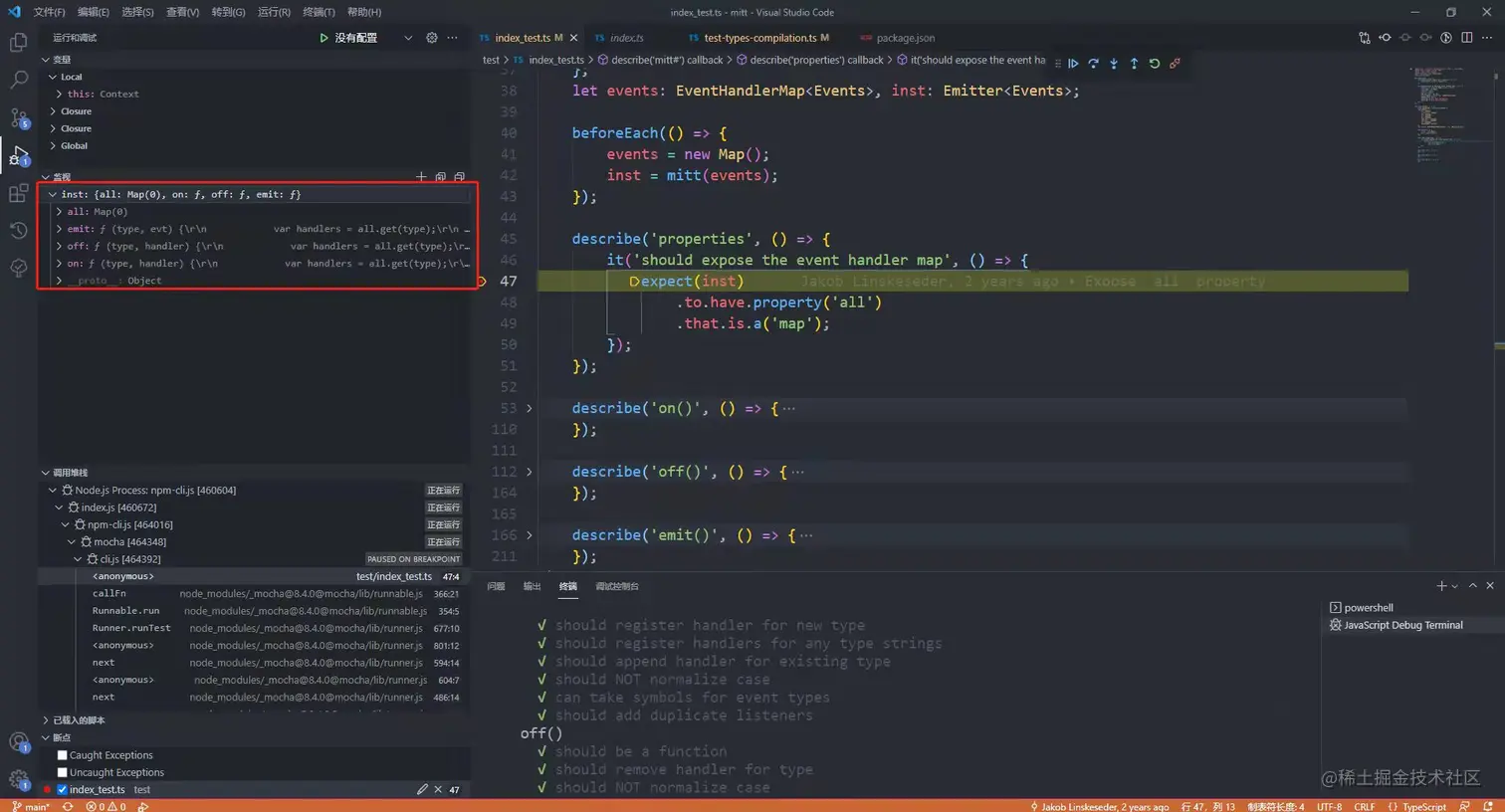Enable the Uncaught Exceptions breakpoint
This screenshot has width=1505, height=812.
(x=62, y=772)
